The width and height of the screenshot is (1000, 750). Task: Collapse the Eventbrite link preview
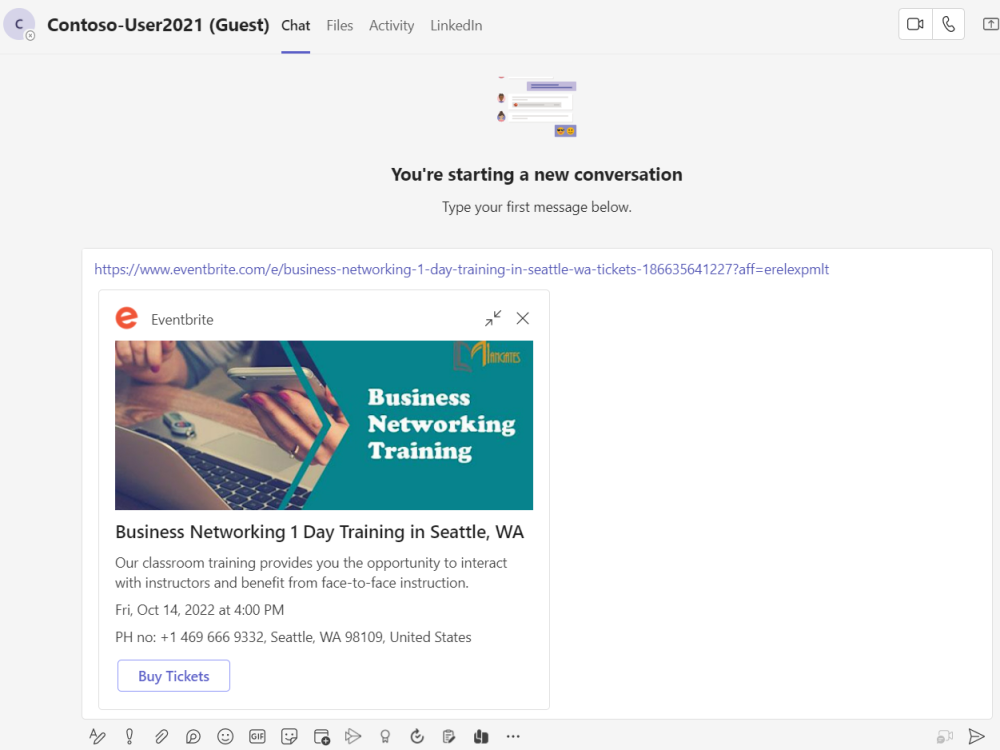(x=492, y=318)
